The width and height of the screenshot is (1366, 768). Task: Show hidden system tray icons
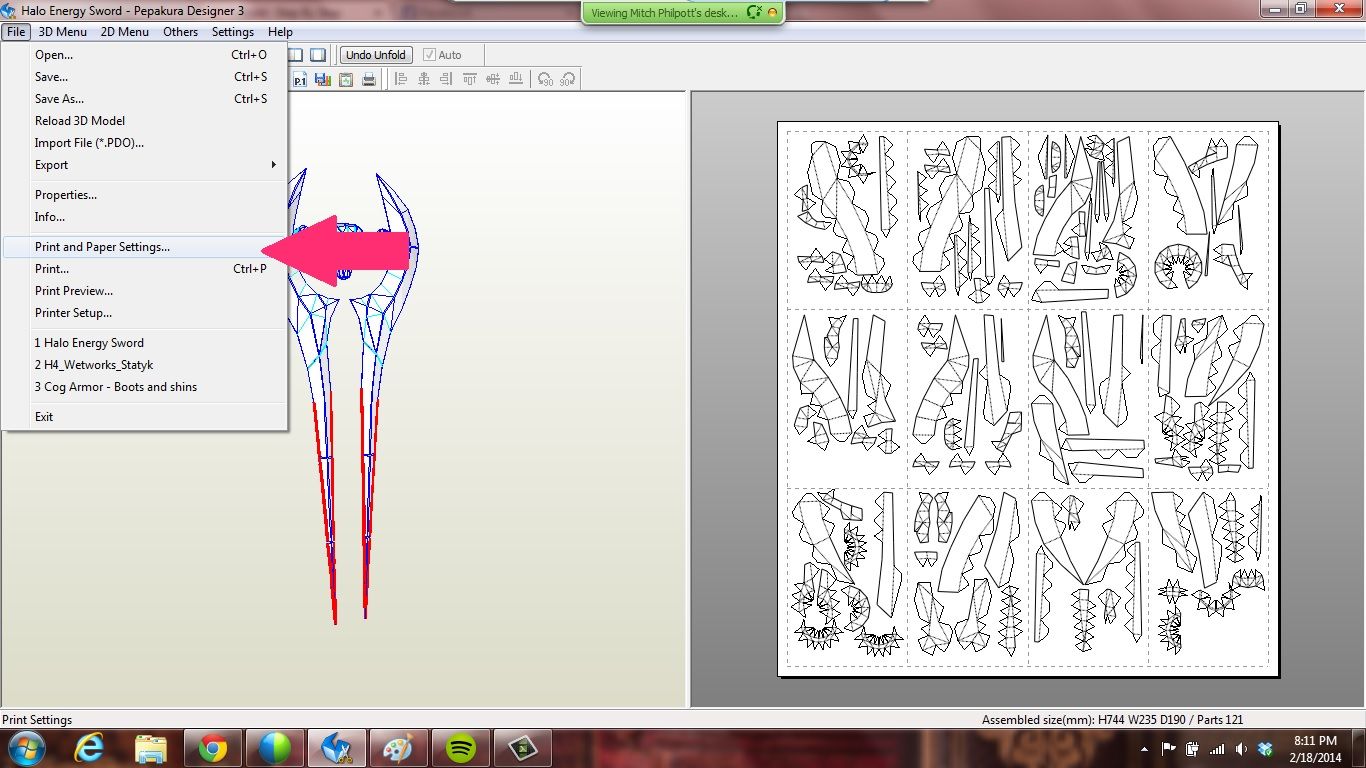(x=1144, y=748)
